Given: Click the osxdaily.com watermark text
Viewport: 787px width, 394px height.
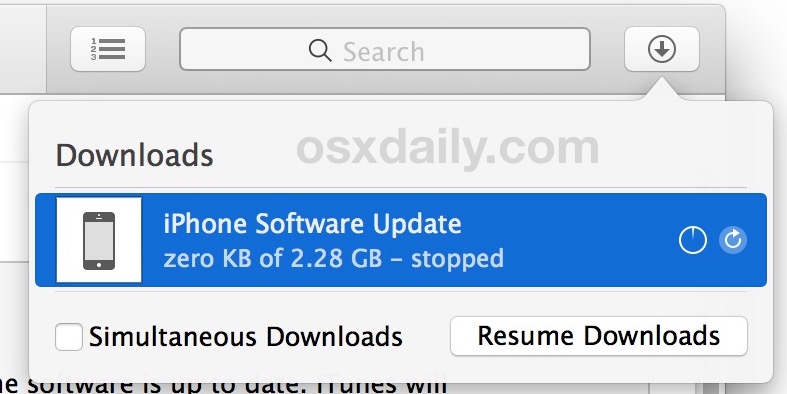Looking at the screenshot, I should 448,147.
